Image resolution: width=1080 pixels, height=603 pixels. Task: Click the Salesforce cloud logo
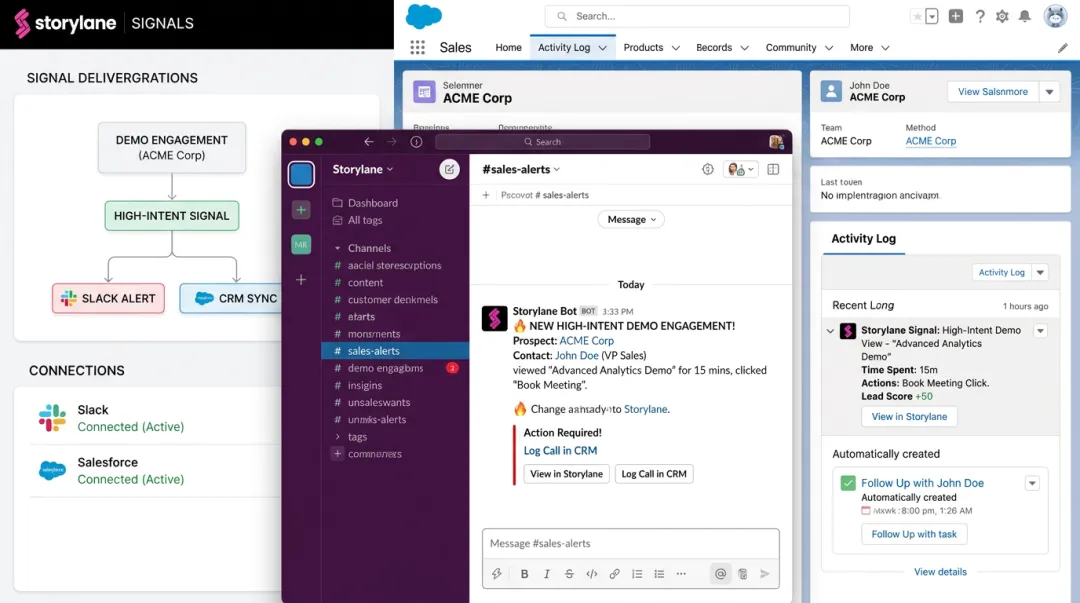pos(424,16)
